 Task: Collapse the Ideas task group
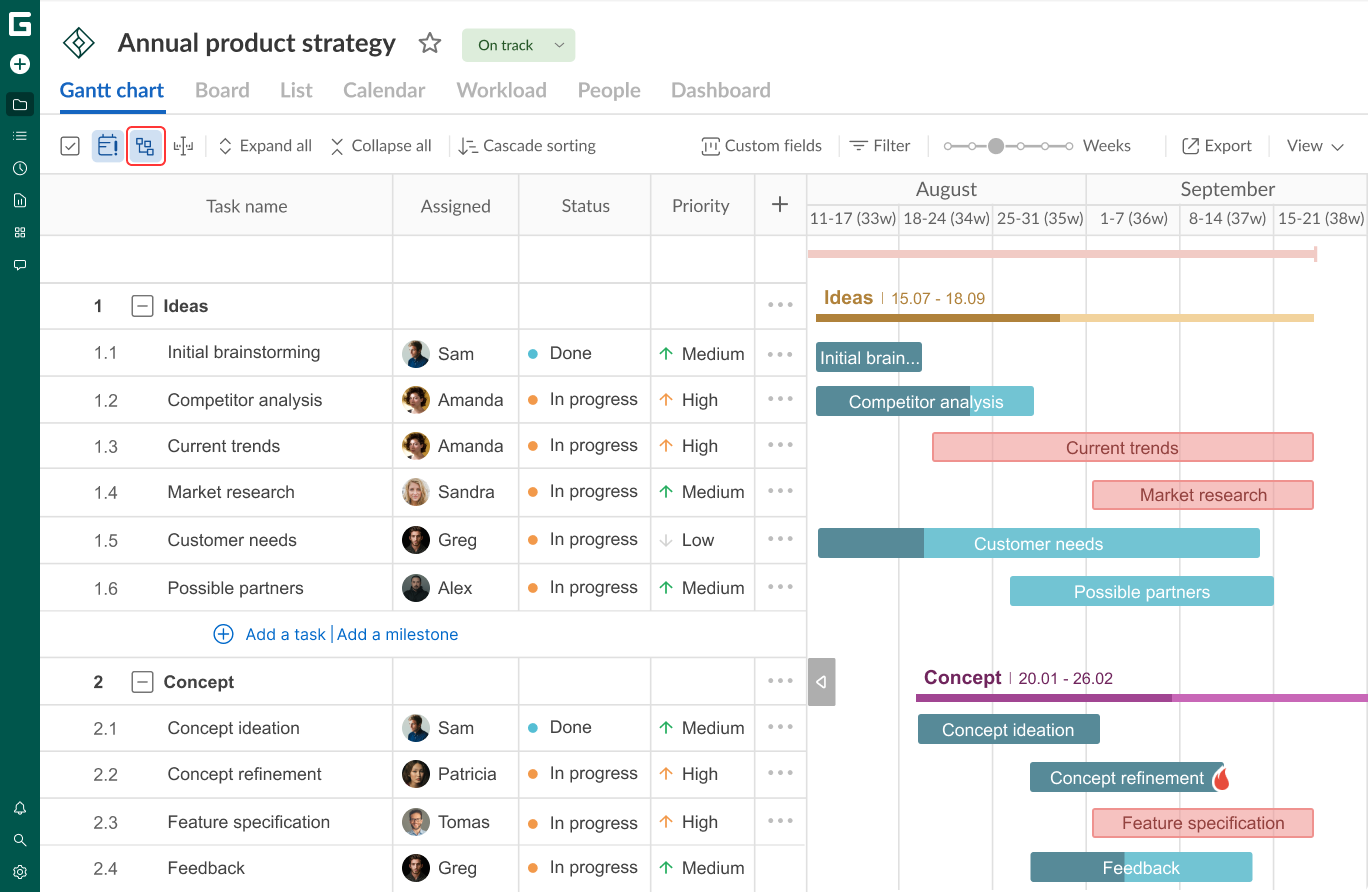[140, 305]
